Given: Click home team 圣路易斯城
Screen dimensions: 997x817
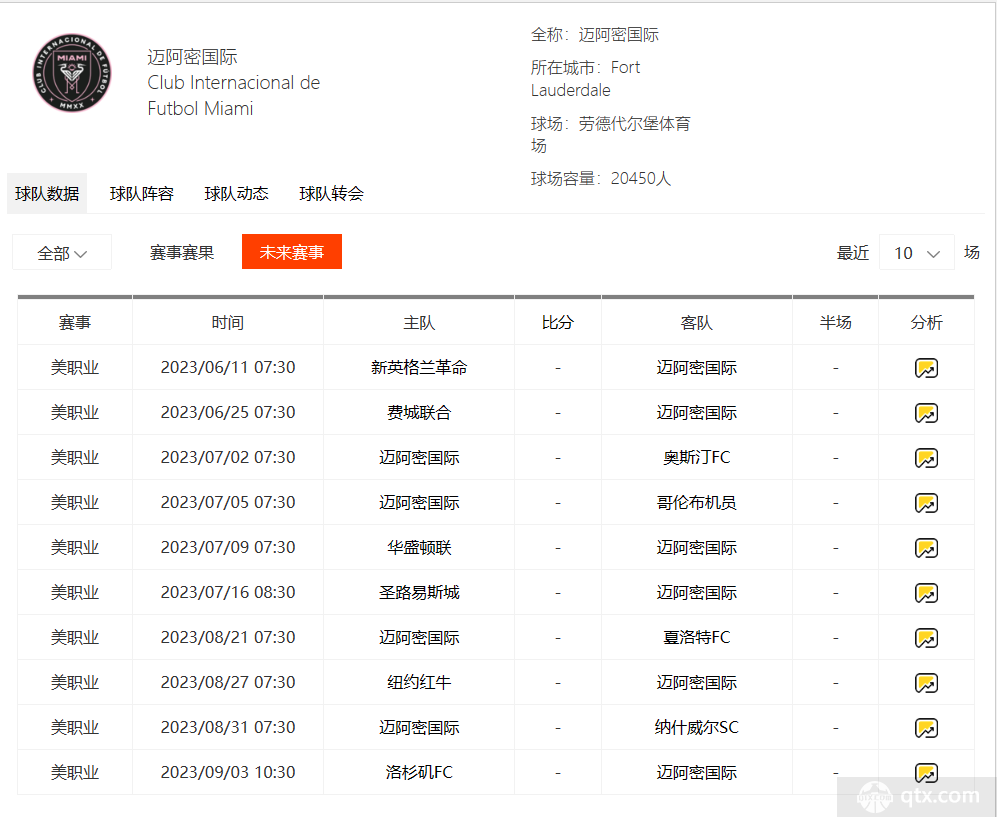Looking at the screenshot, I should pyautogui.click(x=419, y=593).
